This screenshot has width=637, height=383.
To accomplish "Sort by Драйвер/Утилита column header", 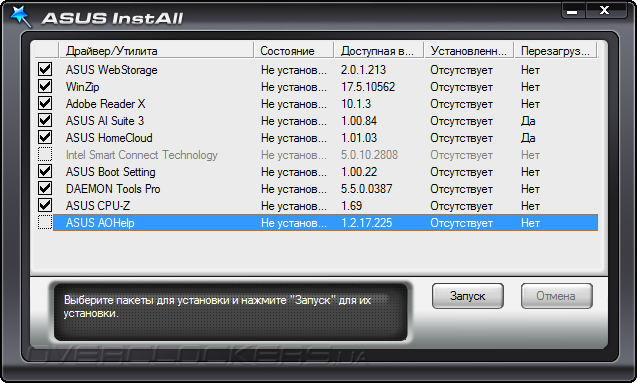I will pos(156,51).
